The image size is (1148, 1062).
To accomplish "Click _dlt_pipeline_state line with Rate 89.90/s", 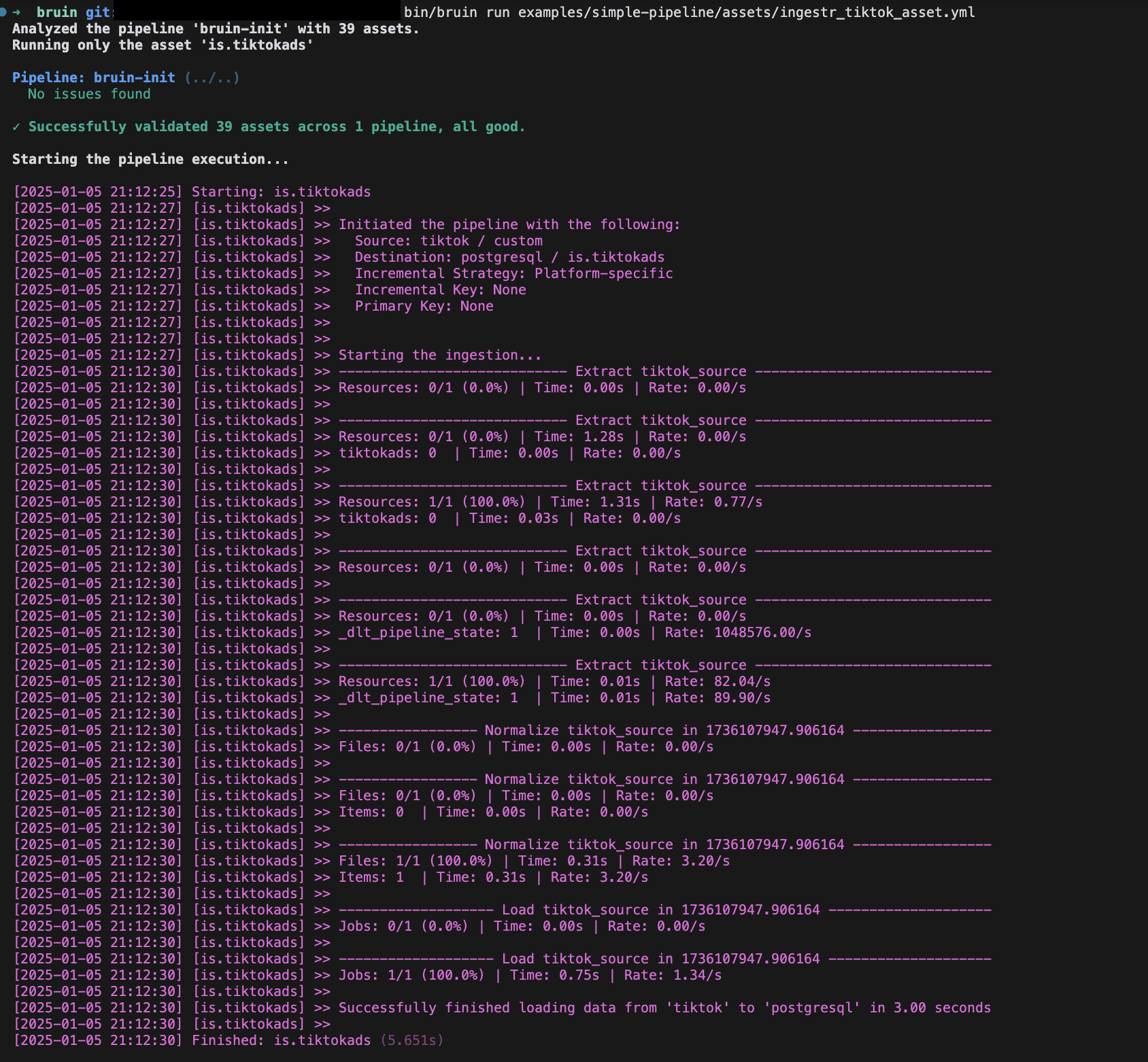I will tap(554, 698).
